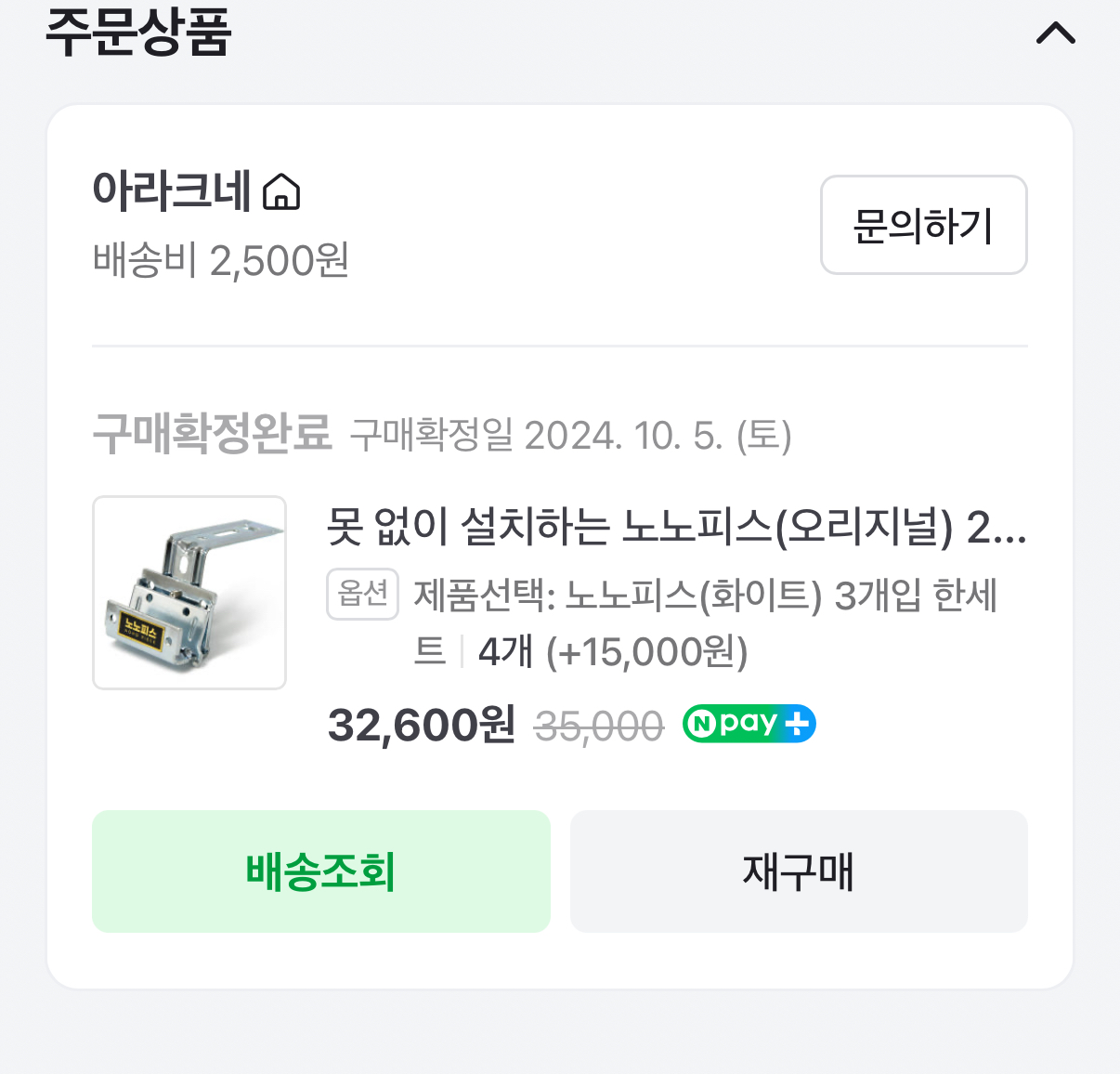The width and height of the screenshot is (1120, 1074).
Task: Open the 못 없이 설치하는 노노피스 product title
Action: pyautogui.click(x=675, y=528)
